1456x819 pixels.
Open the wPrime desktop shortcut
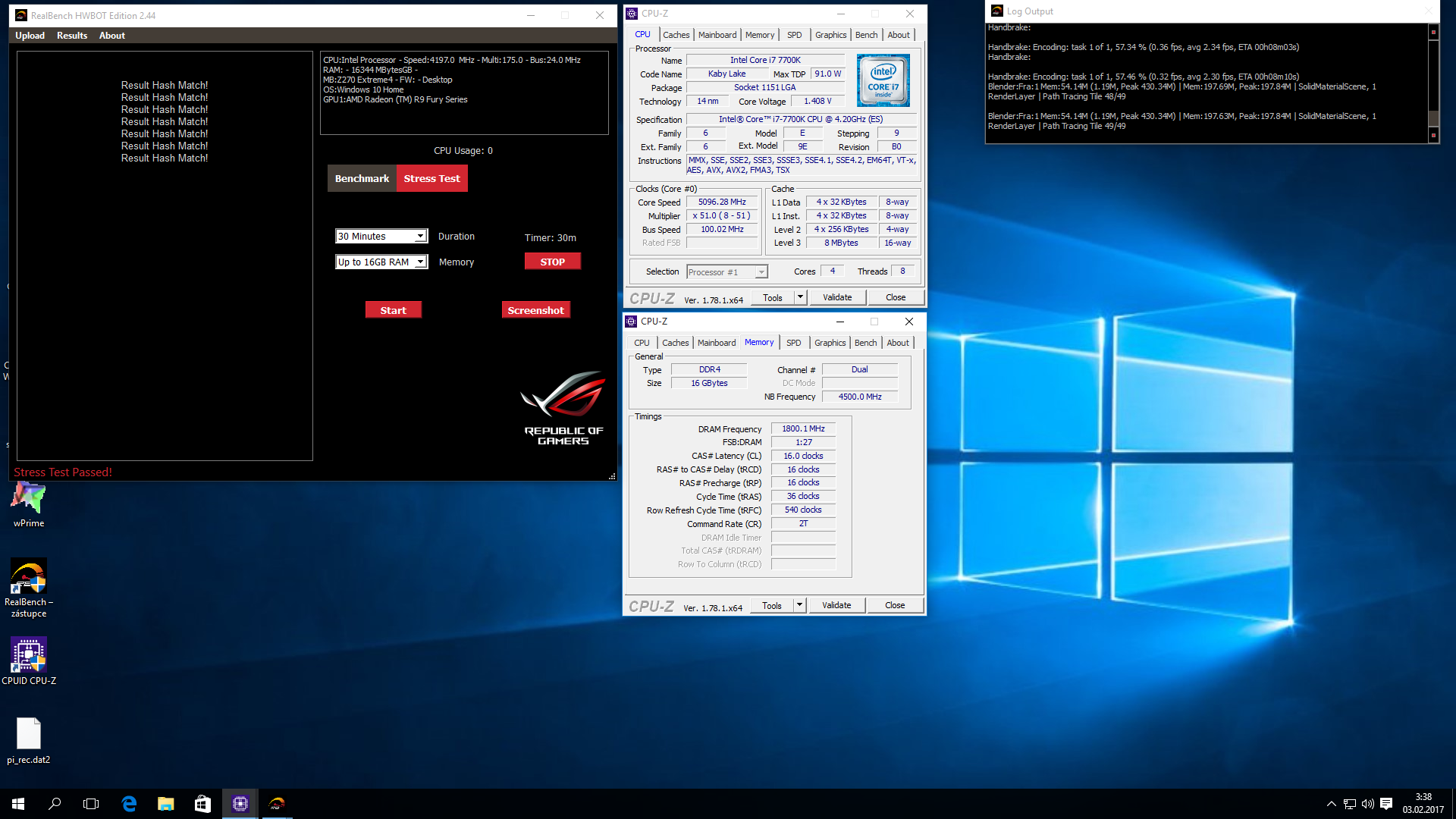(x=29, y=504)
